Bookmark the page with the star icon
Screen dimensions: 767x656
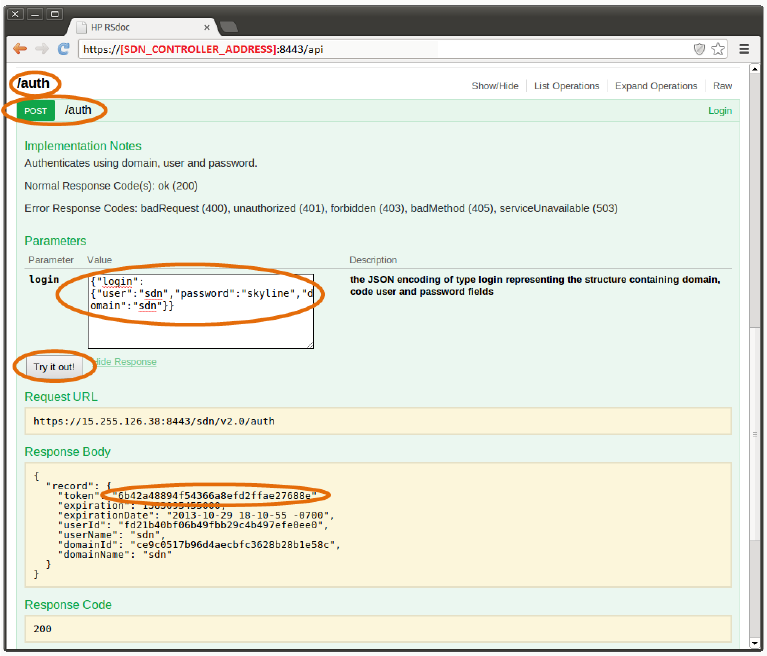coord(718,48)
